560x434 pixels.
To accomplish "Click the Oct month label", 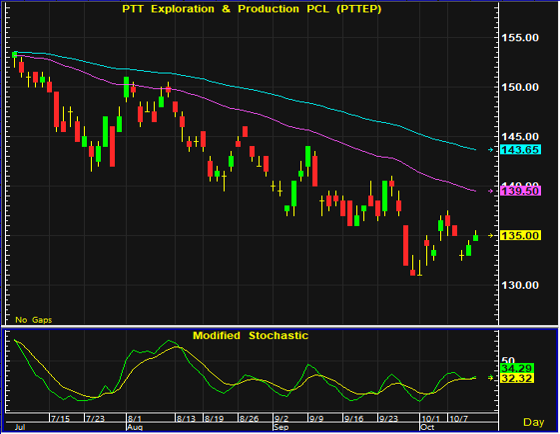I will [428, 427].
